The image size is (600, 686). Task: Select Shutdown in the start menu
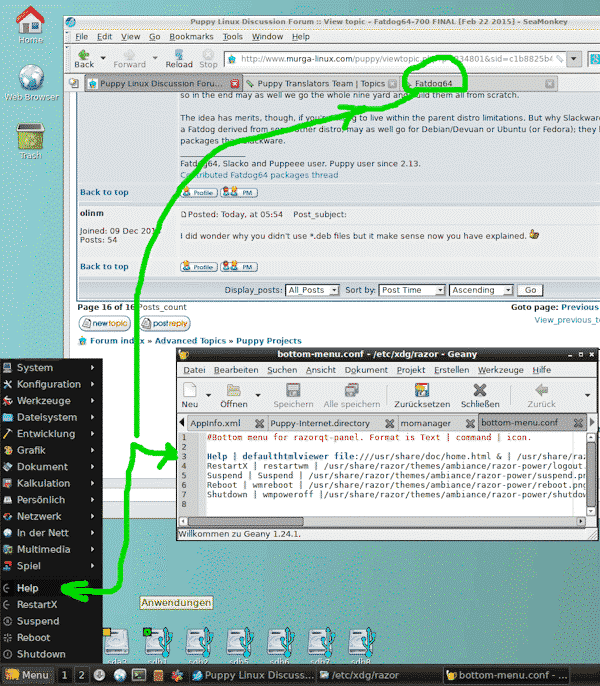pos(51,654)
